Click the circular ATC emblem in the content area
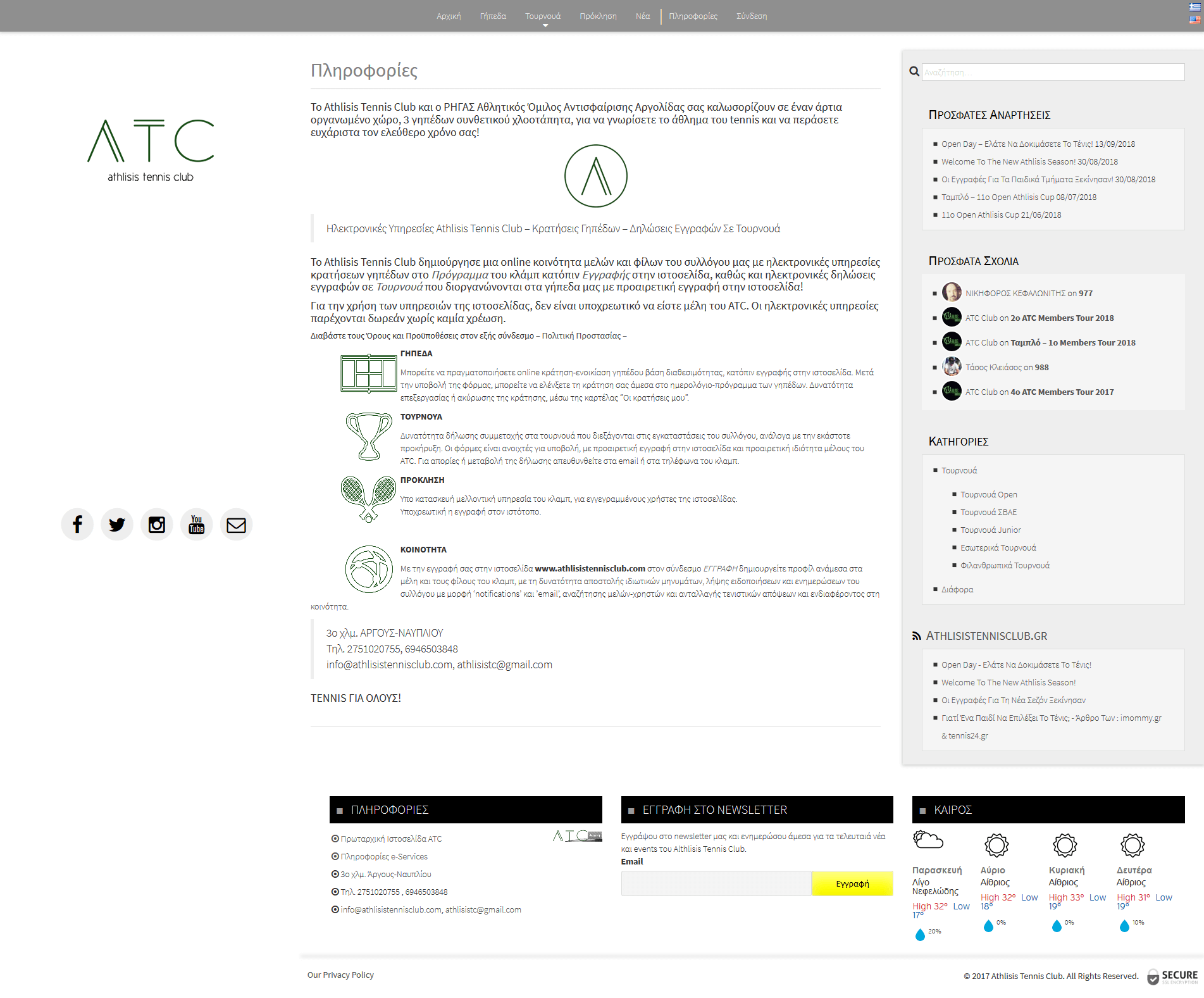Screen dimensions: 1204x998 coord(596,176)
